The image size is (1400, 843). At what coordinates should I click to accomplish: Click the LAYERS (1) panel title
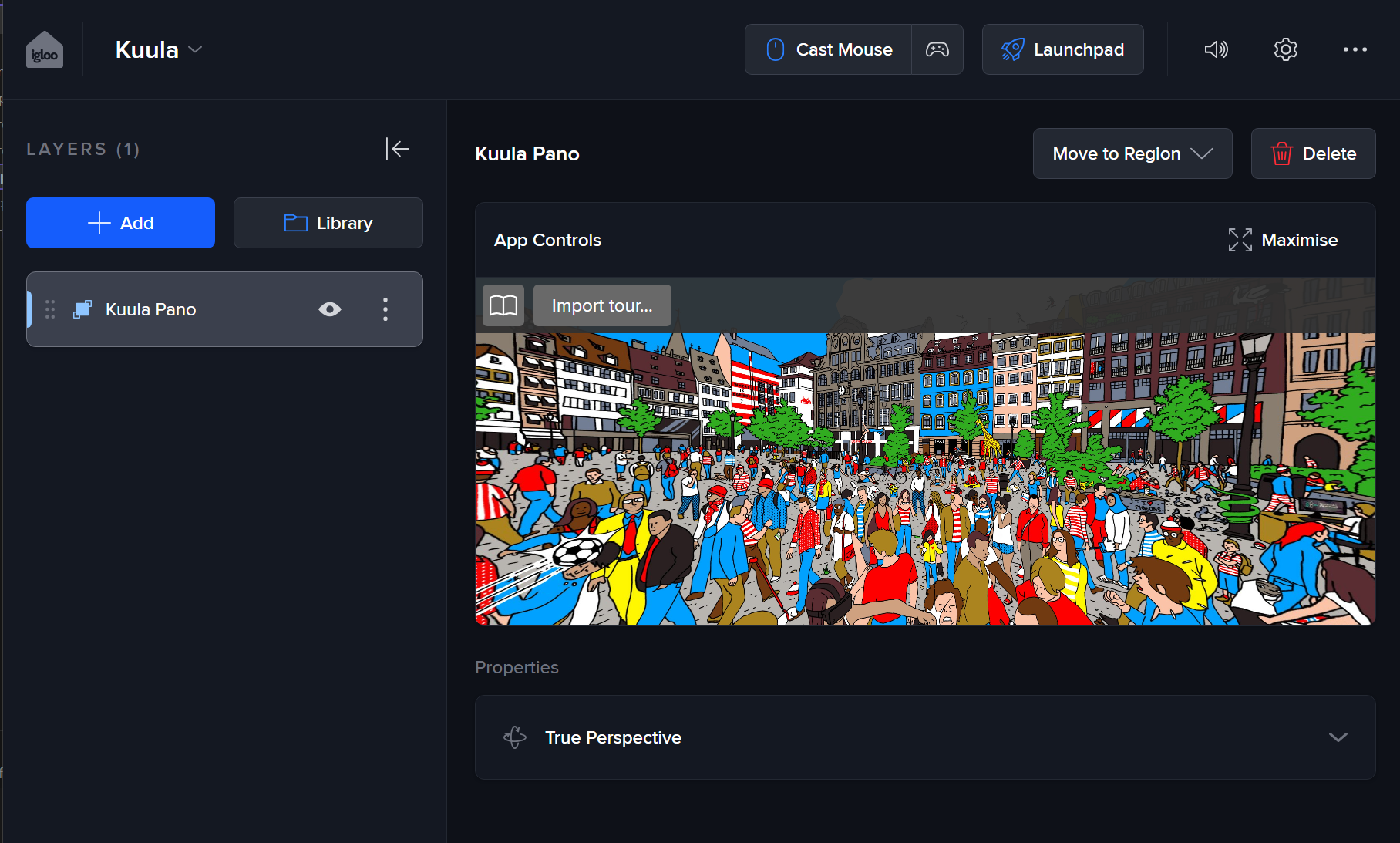pos(83,149)
